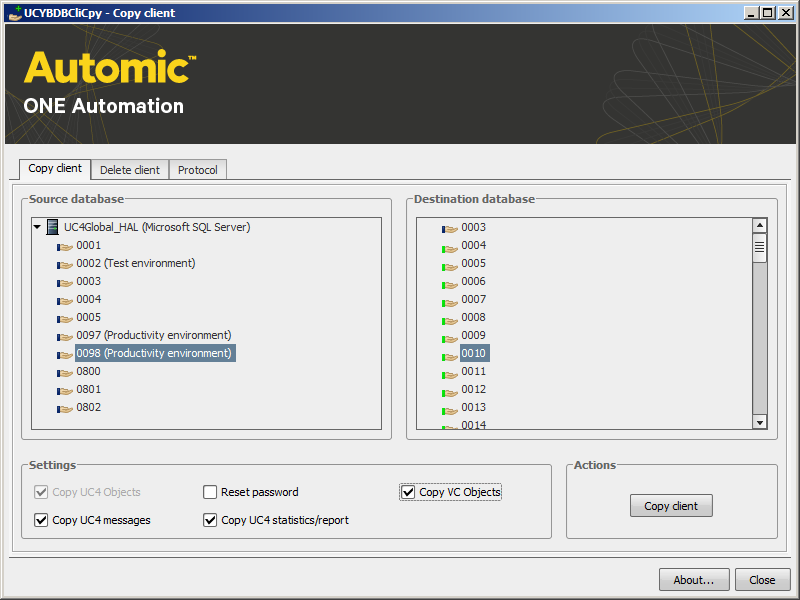Click the Destination database scrollbar thumb
Image resolution: width=800 pixels, height=600 pixels.
tap(760, 247)
